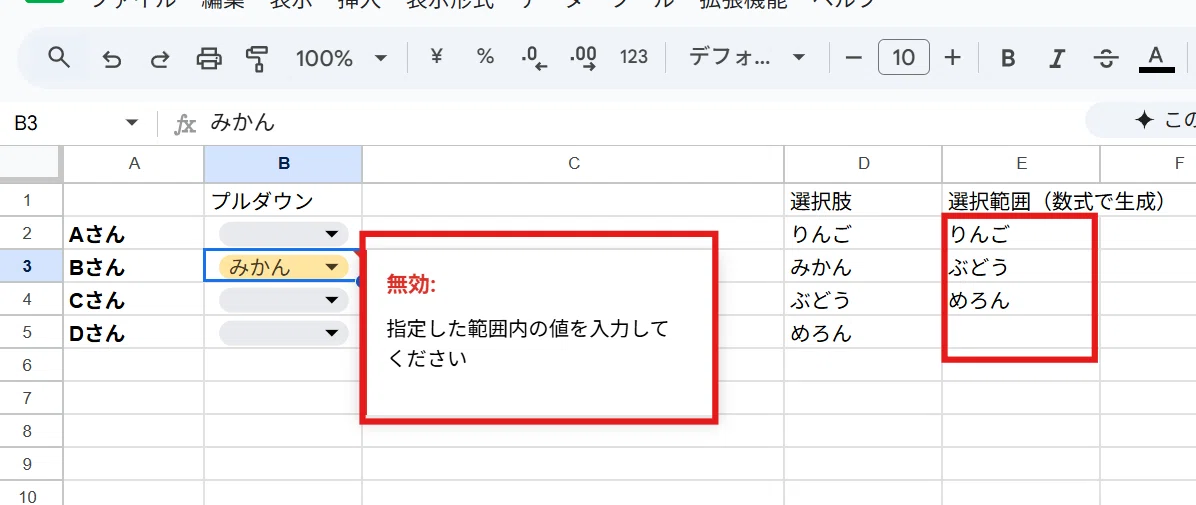Viewport: 1196px width, 505px height.
Task: Increase decimal places
Action: click(584, 58)
